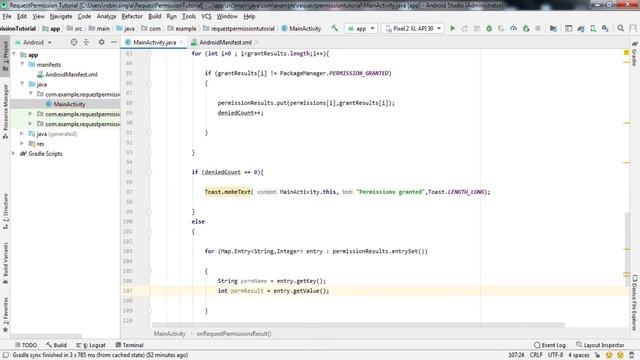The width and height of the screenshot is (640, 360).
Task: Run the app with green play icon
Action: click(452, 28)
